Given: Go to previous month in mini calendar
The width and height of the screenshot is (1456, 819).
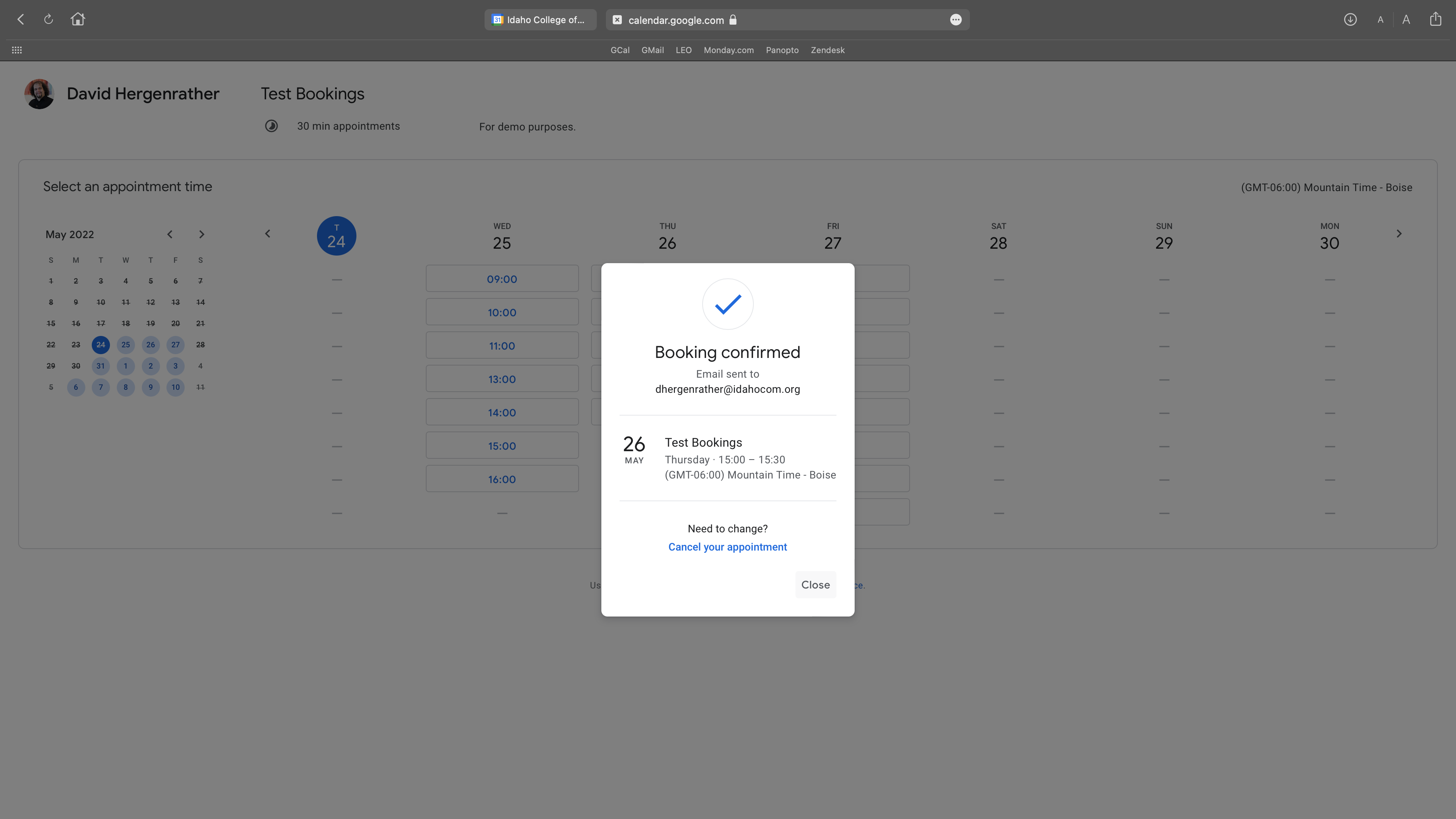Looking at the screenshot, I should (x=169, y=235).
